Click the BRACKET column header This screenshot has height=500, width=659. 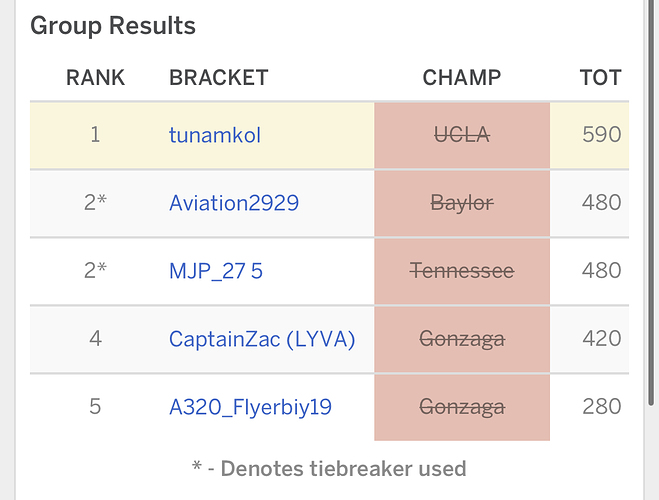click(x=219, y=77)
